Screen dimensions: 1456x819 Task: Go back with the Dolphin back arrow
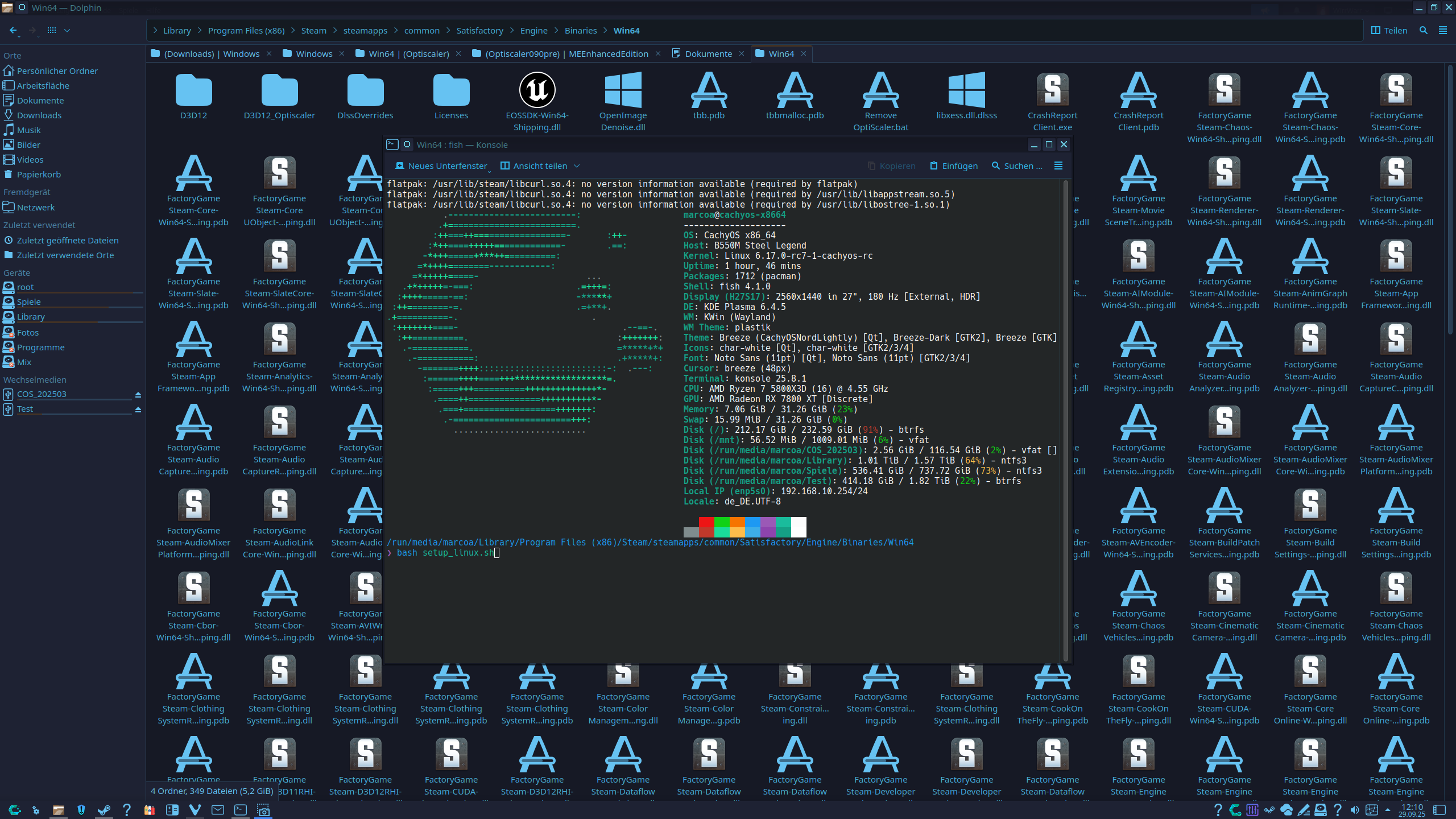coord(13,30)
